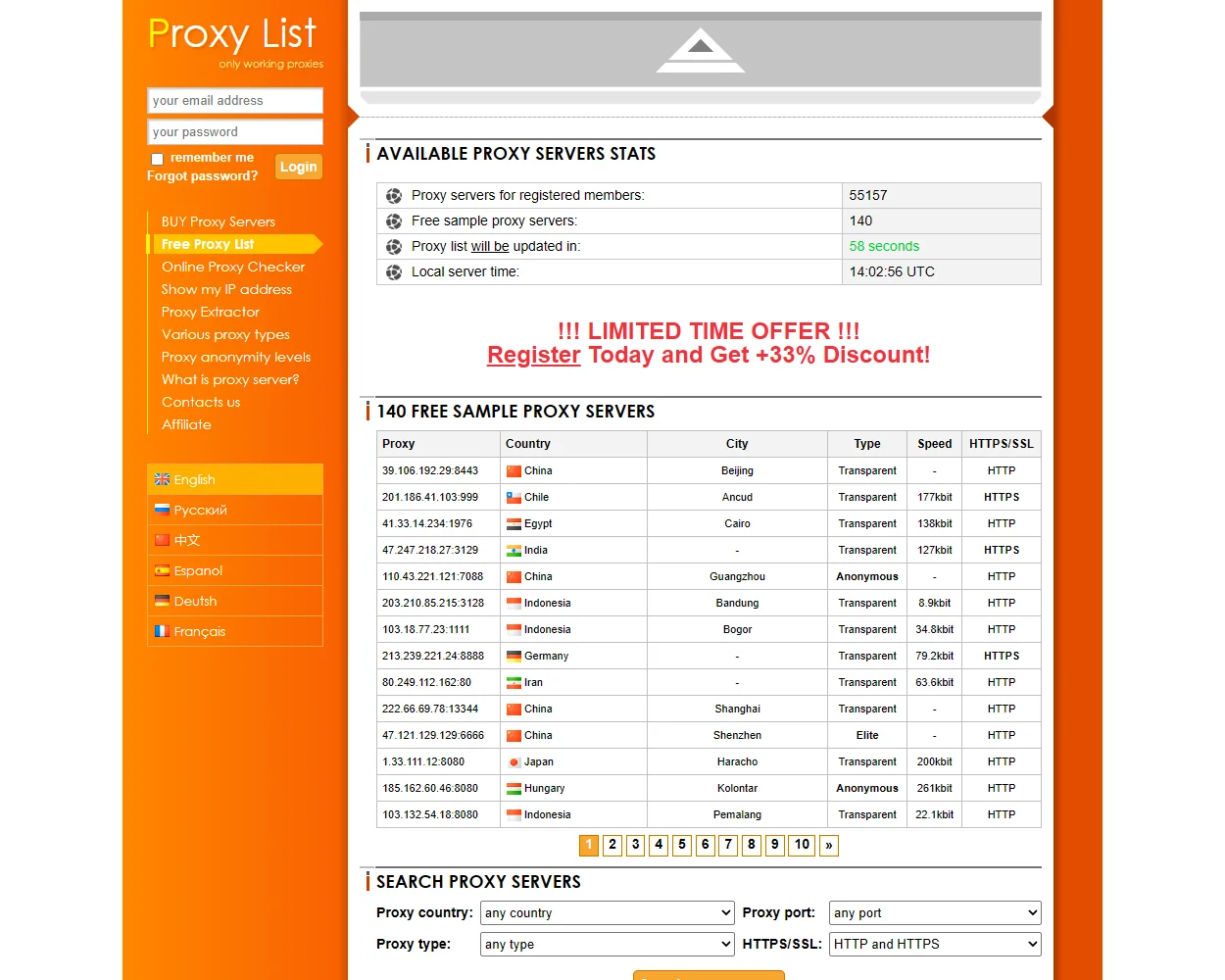Click the HTTPS/SSL column header
The image size is (1225, 980).
point(1002,444)
